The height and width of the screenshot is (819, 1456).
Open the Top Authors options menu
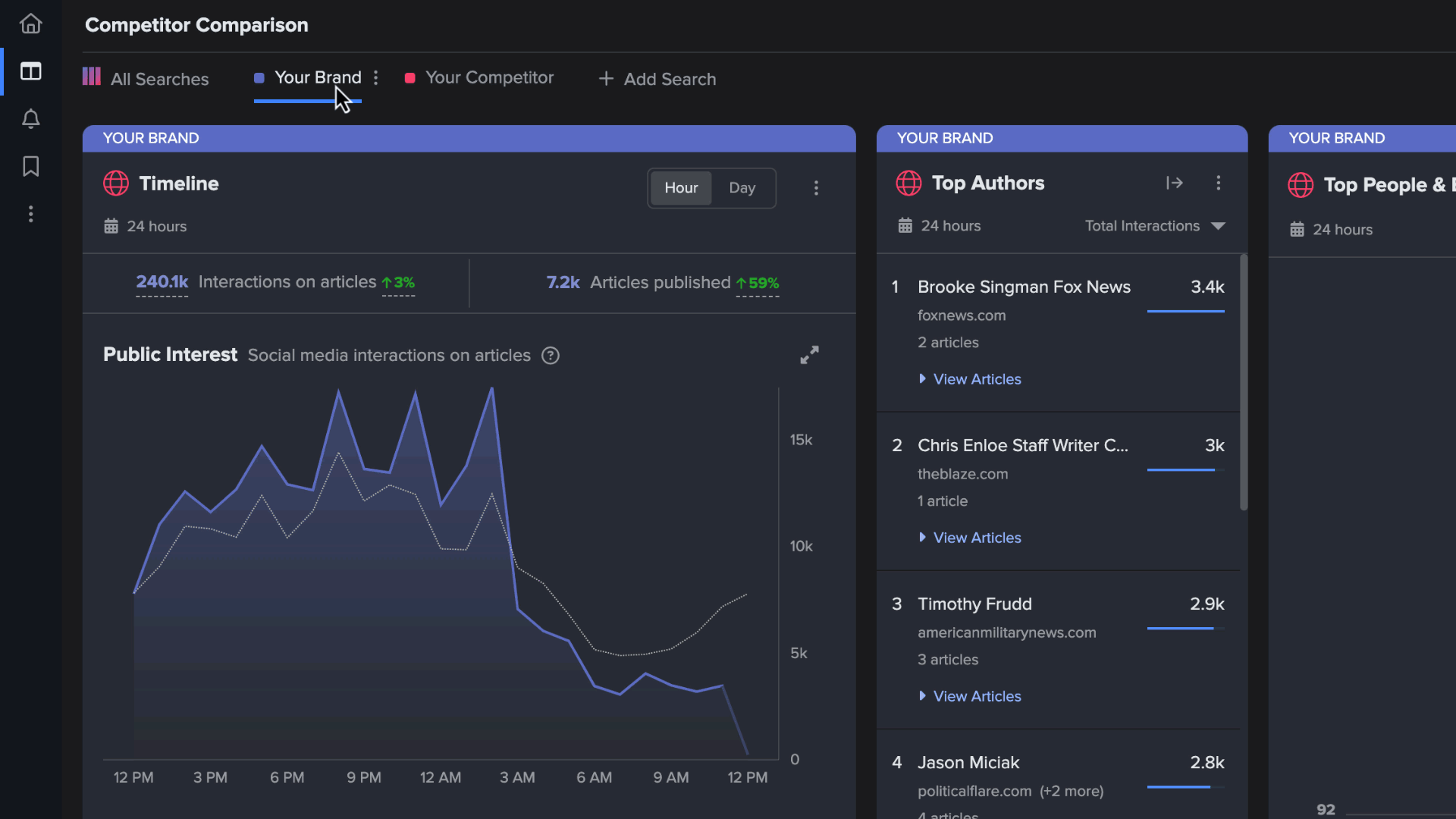[x=1219, y=183]
